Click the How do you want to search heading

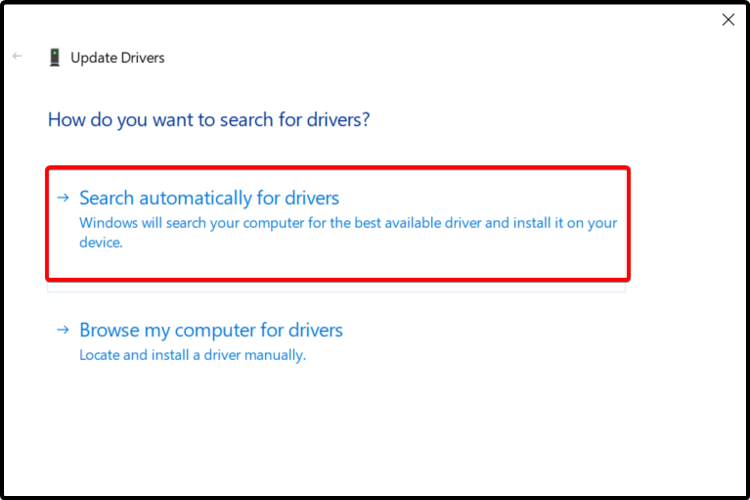[209, 120]
